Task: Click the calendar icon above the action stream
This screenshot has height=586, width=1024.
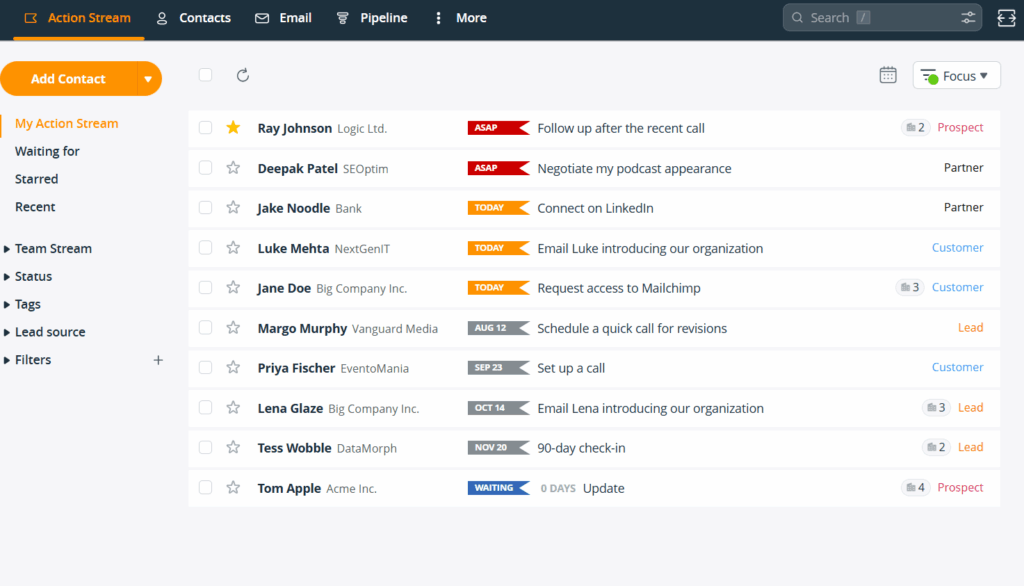Action: pos(888,74)
